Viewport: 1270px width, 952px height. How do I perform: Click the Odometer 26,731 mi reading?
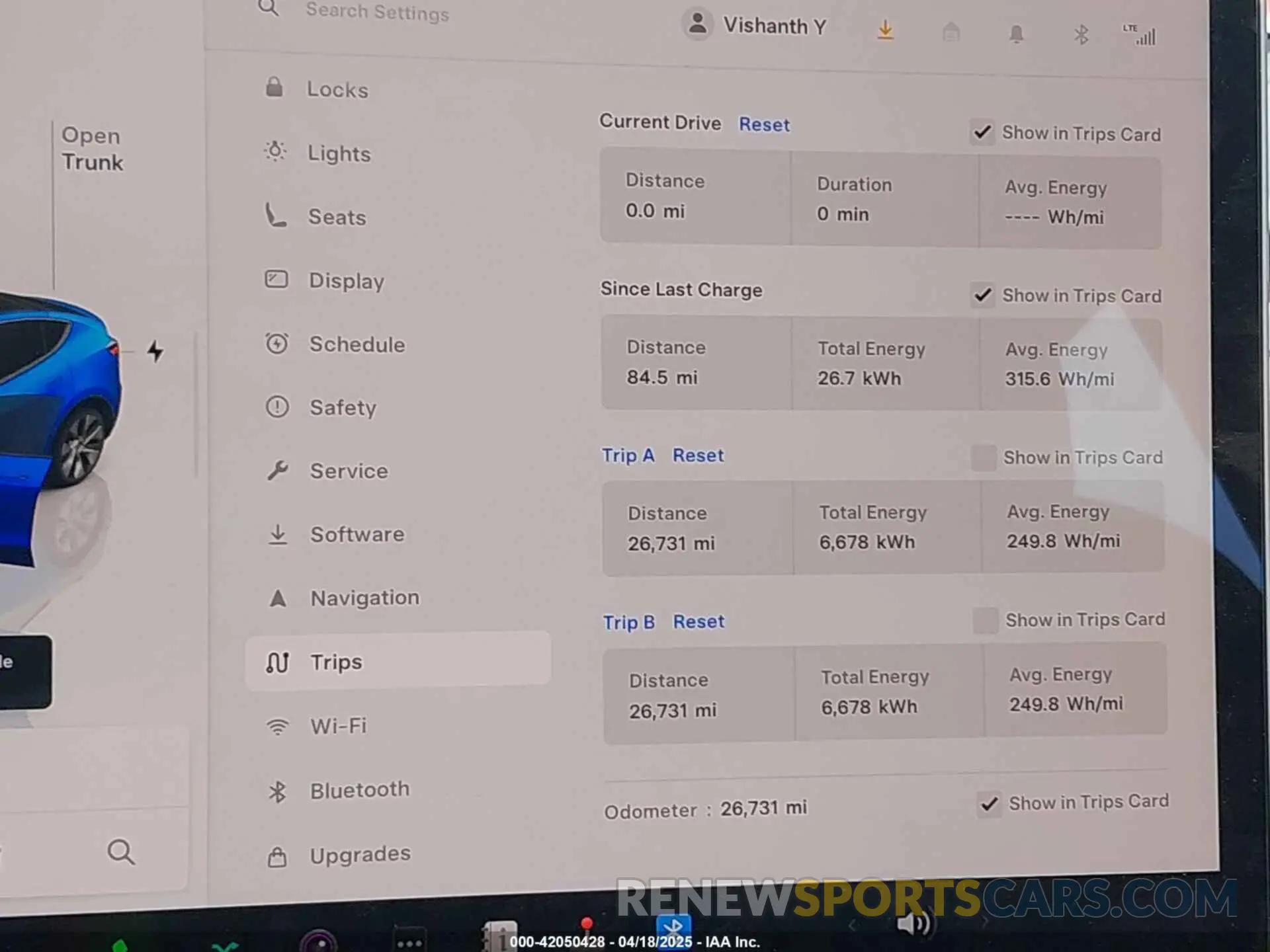pyautogui.click(x=705, y=809)
